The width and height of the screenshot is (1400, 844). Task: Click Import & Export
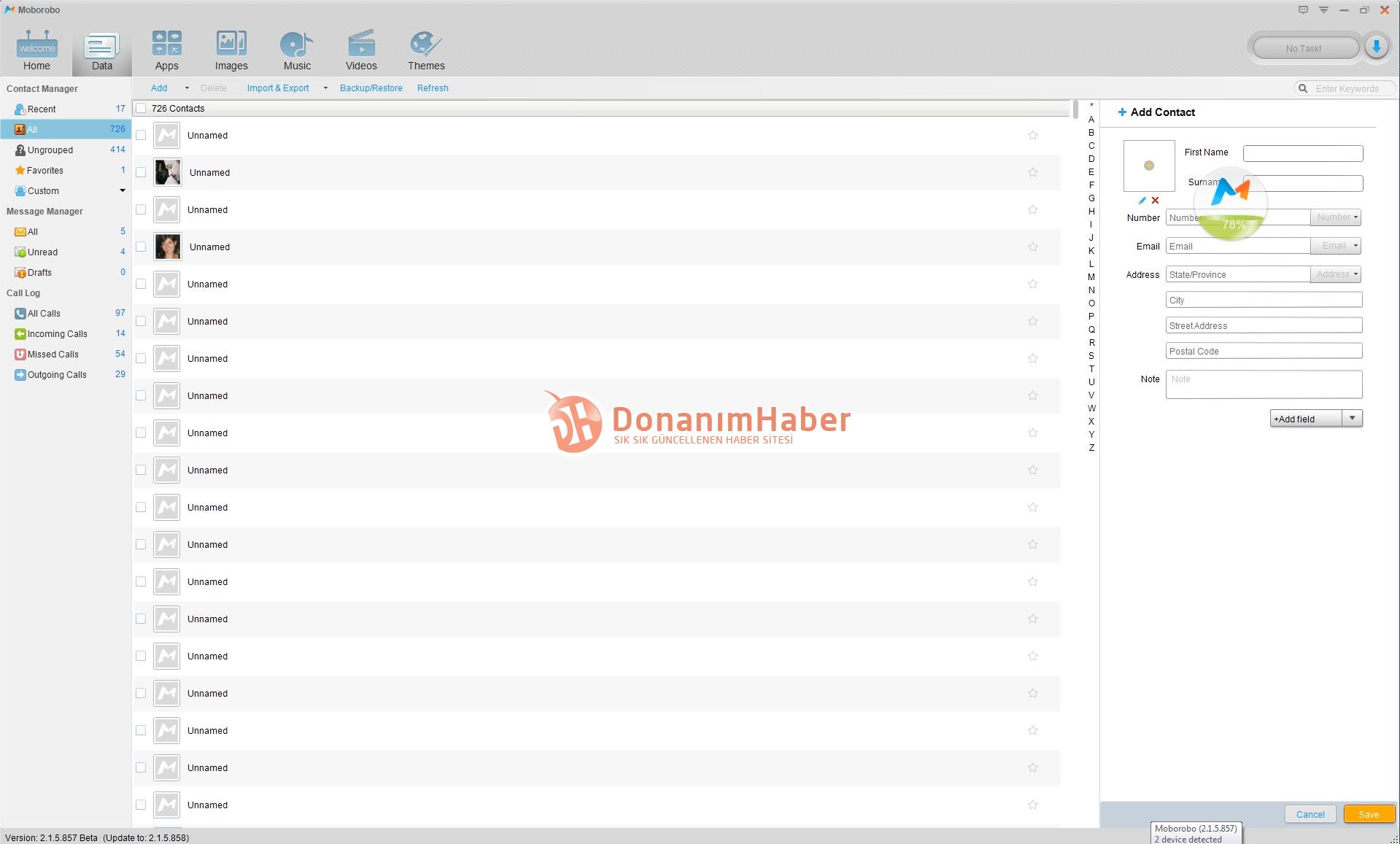pos(278,88)
